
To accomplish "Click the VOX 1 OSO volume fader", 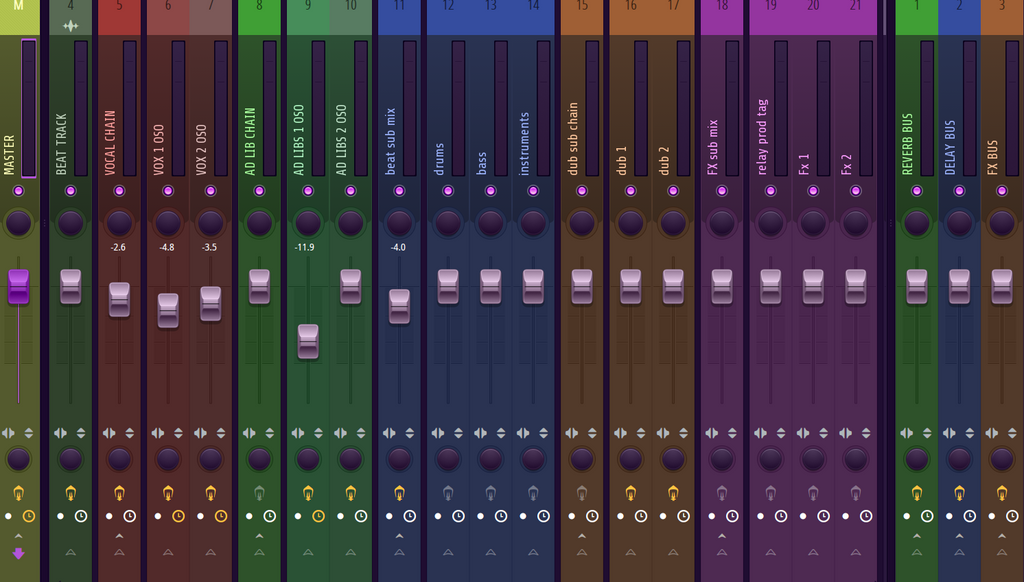I will coord(168,310).
